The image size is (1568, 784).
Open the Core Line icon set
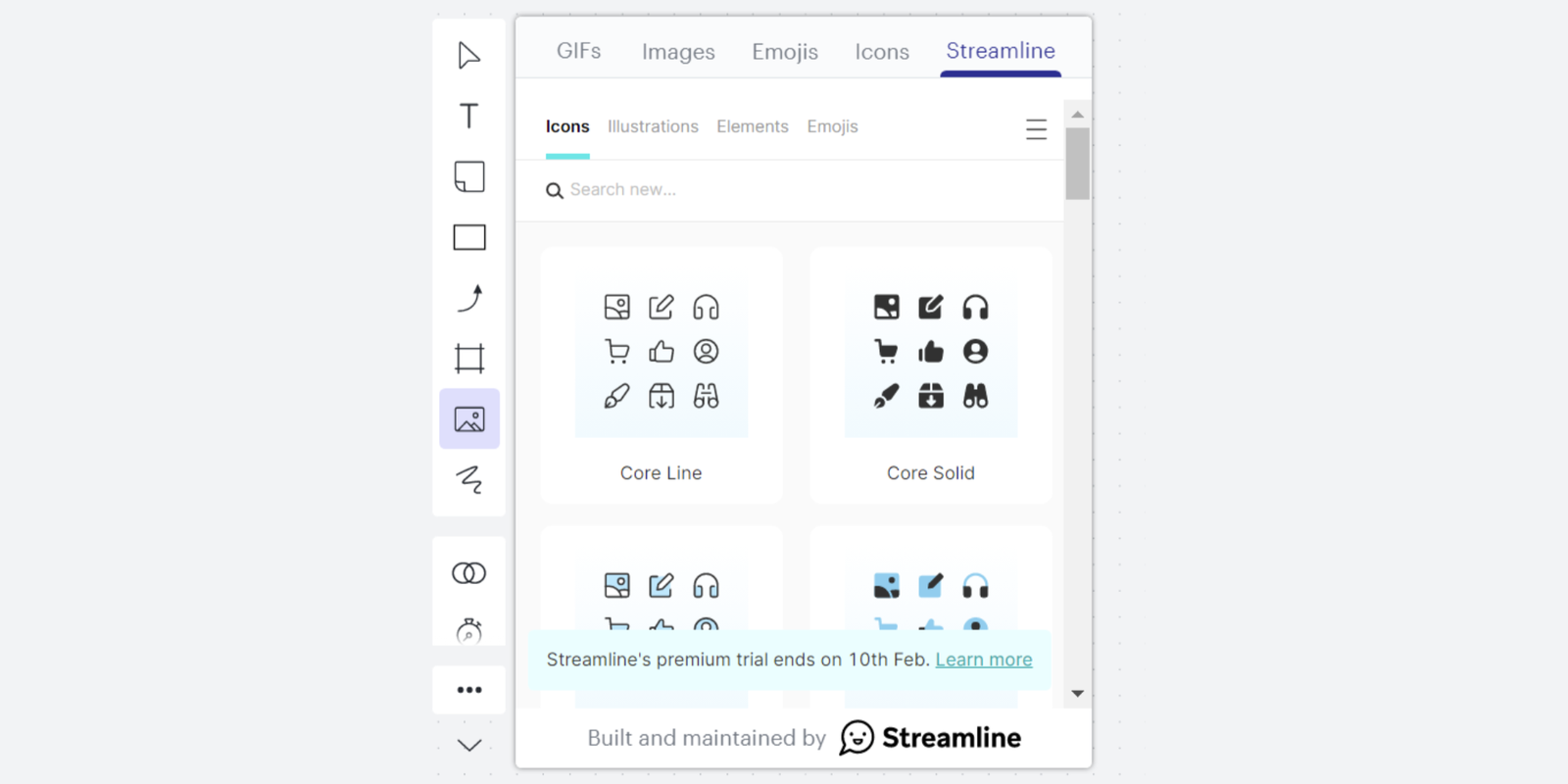click(661, 375)
